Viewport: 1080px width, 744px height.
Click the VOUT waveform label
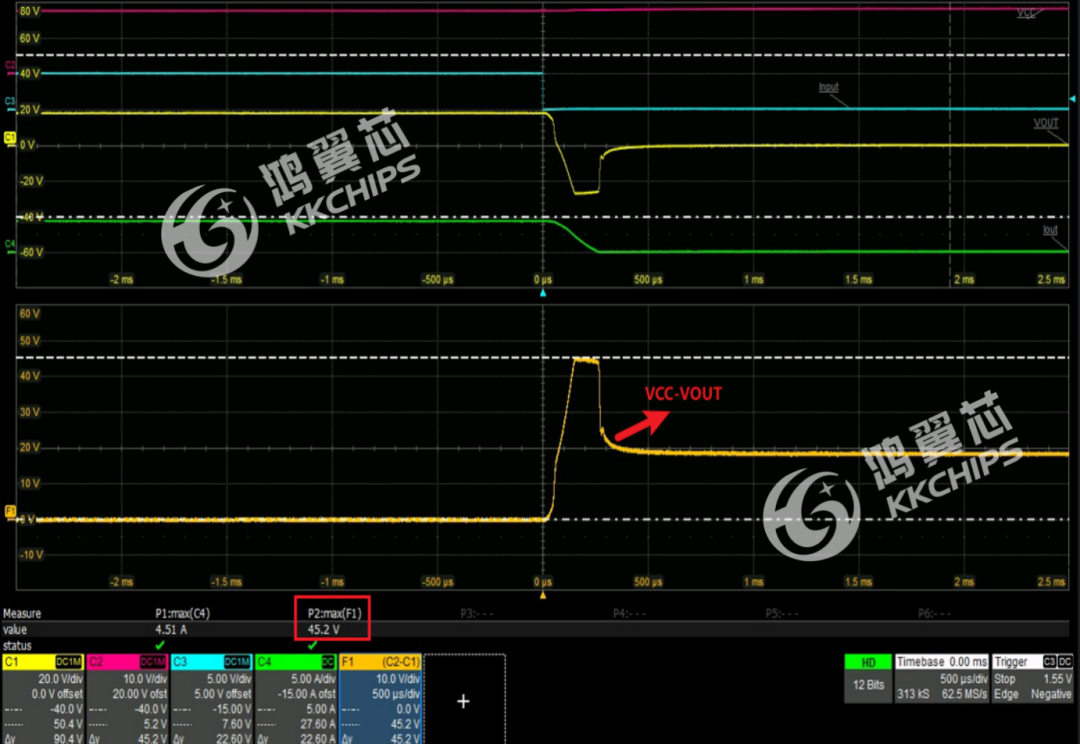(x=1045, y=124)
